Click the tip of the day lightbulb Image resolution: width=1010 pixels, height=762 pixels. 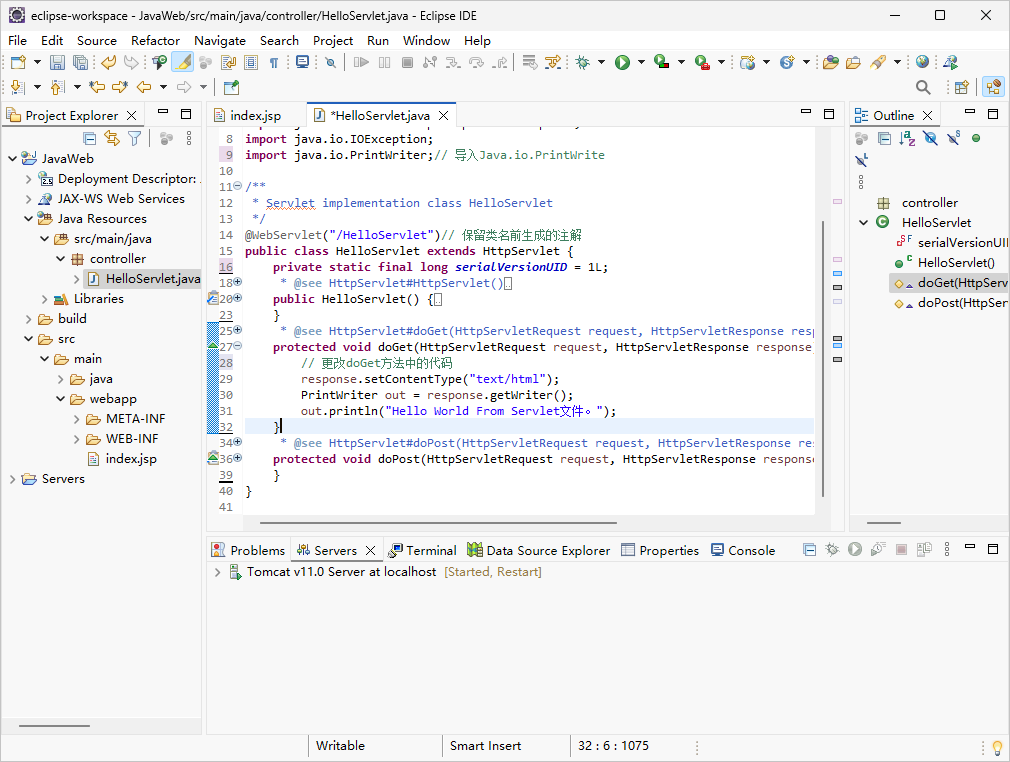997,747
